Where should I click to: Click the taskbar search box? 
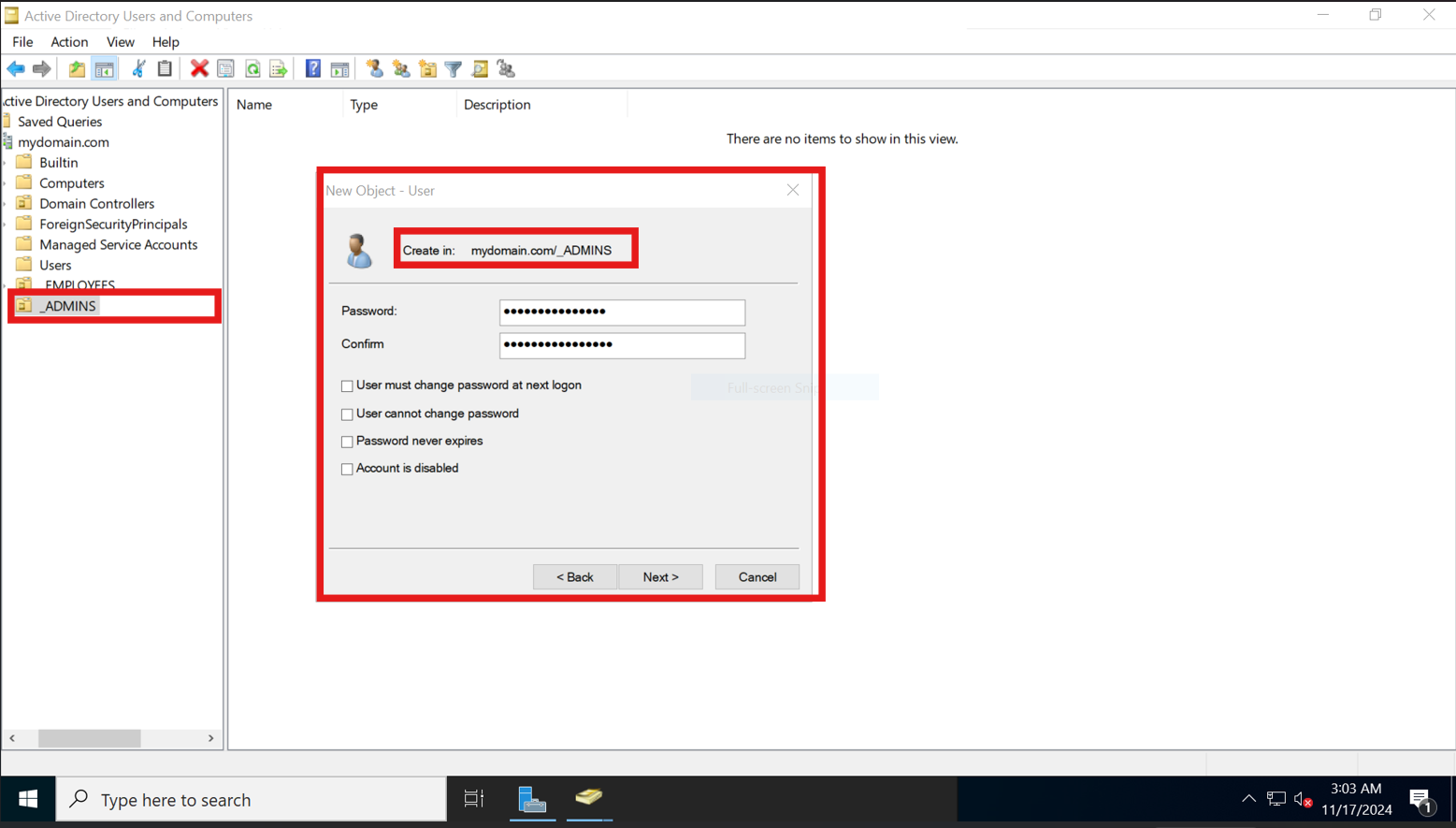click(x=252, y=799)
